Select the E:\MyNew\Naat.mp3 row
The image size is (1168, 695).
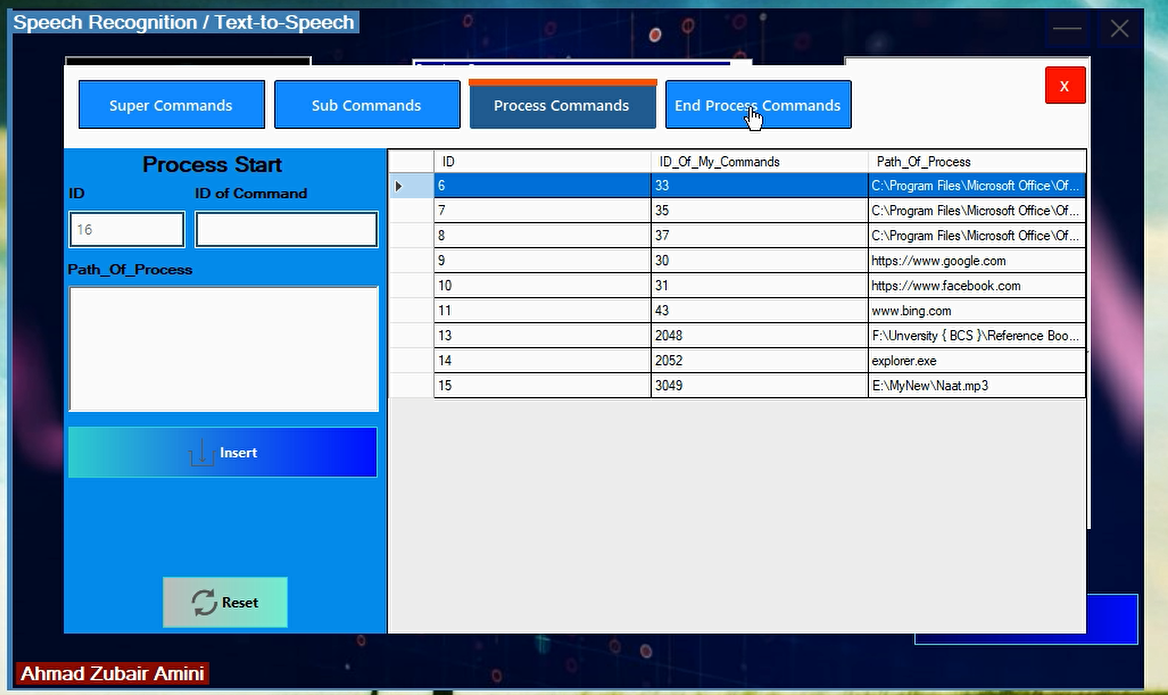click(976, 386)
